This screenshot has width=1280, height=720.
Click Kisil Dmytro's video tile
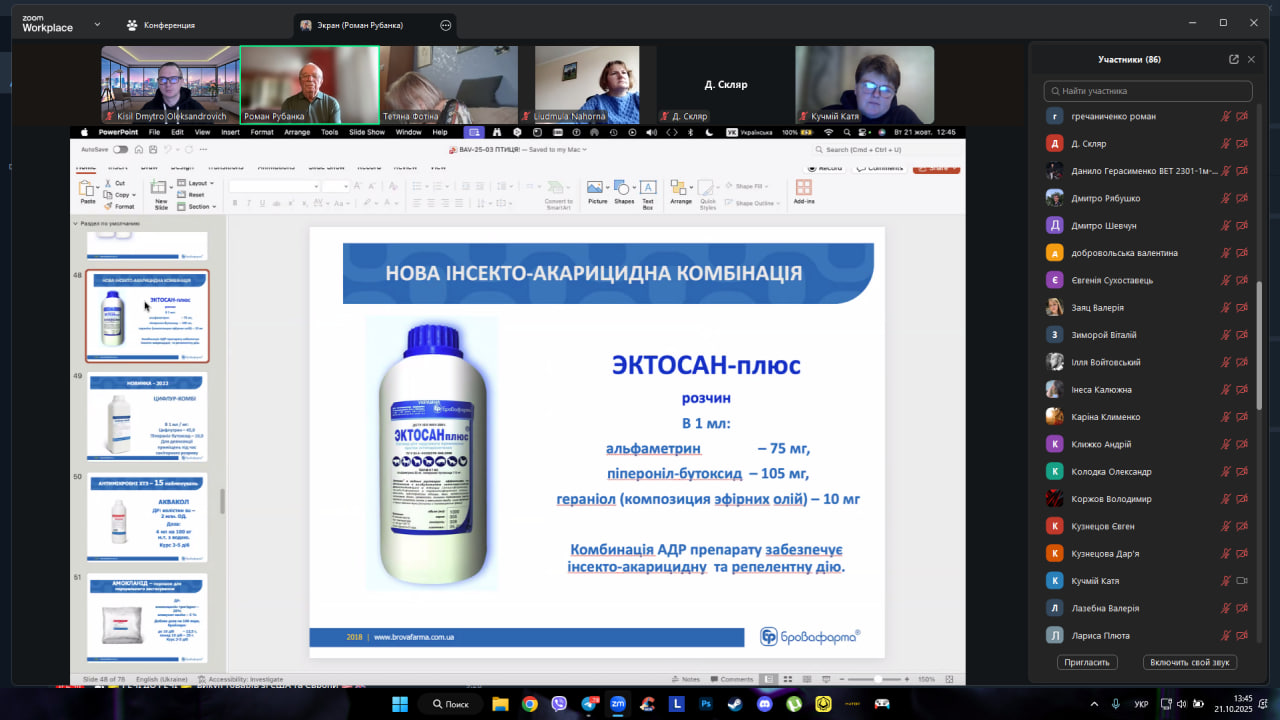click(170, 85)
